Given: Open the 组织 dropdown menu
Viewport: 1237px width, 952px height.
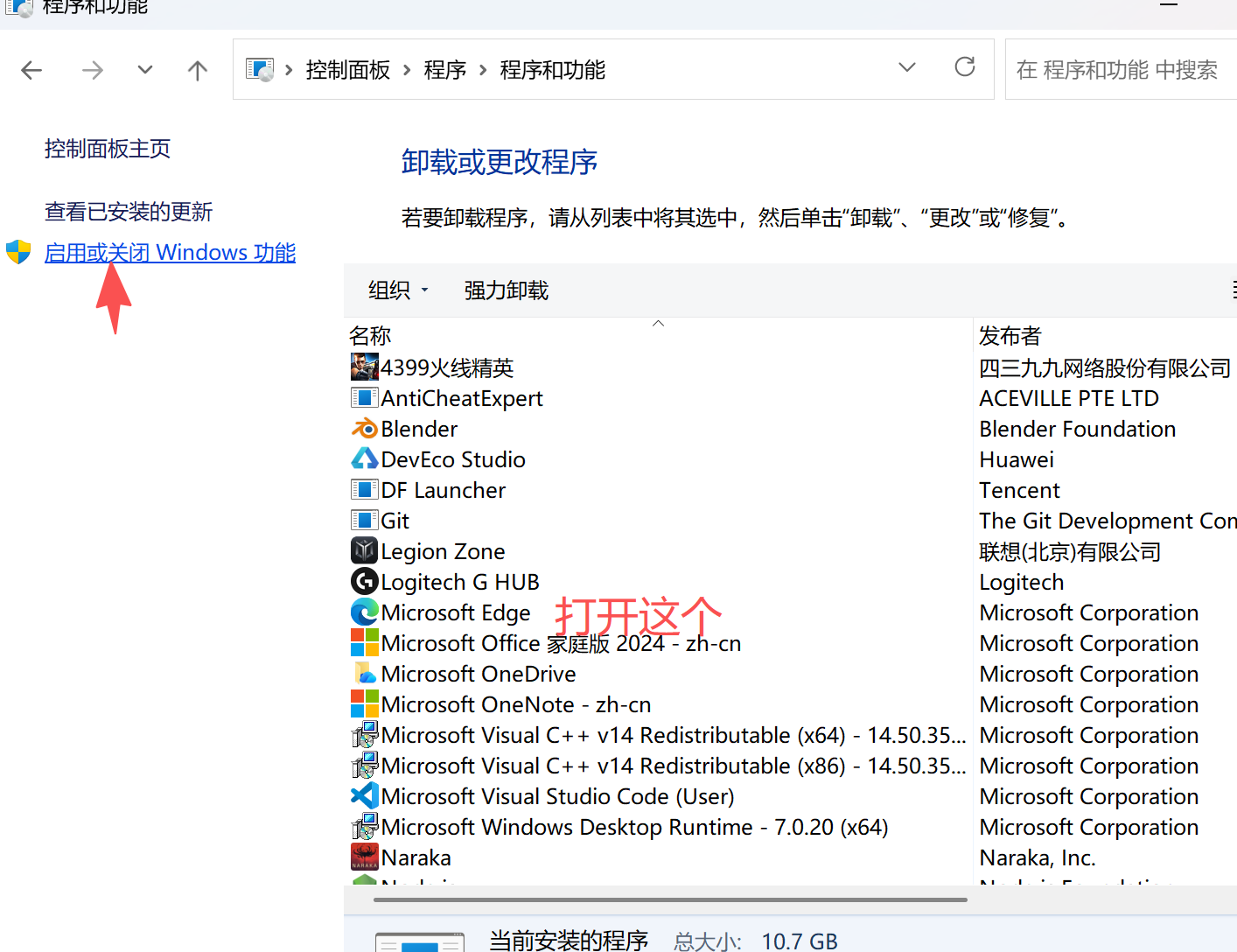Looking at the screenshot, I should pos(398,290).
